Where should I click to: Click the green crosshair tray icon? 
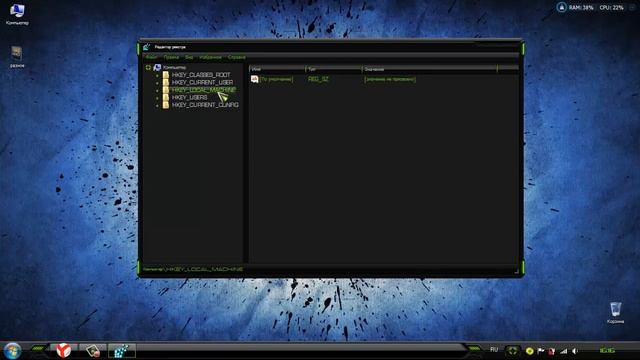pos(513,351)
